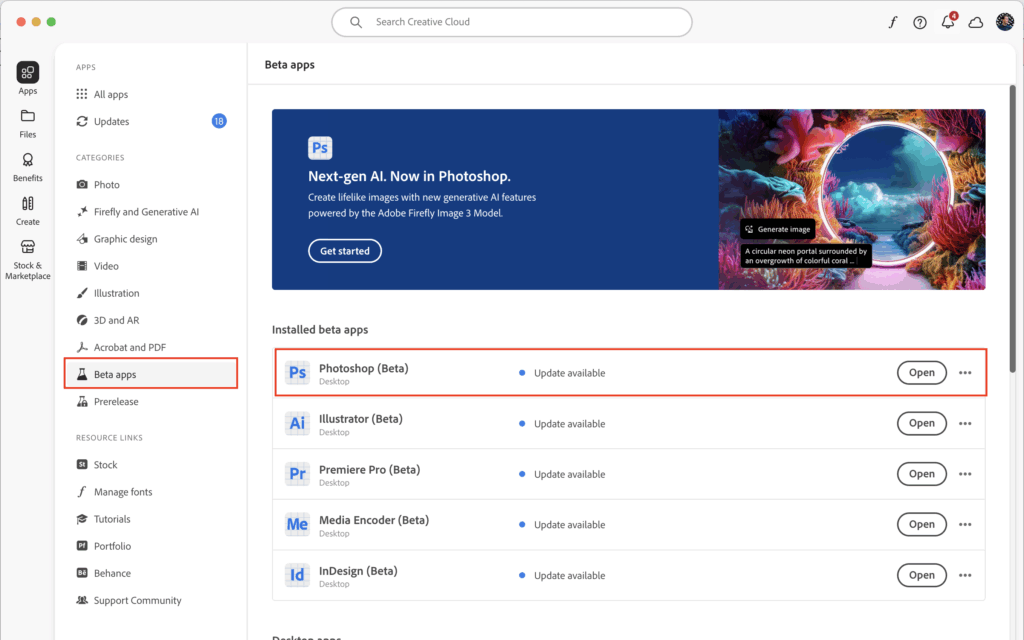
Task: Click Get started button in banner
Action: pos(345,251)
